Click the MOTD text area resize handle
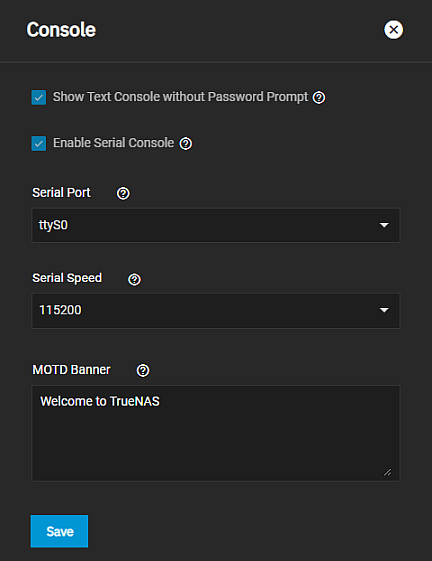Image resolution: width=432 pixels, height=561 pixels. pos(388,472)
